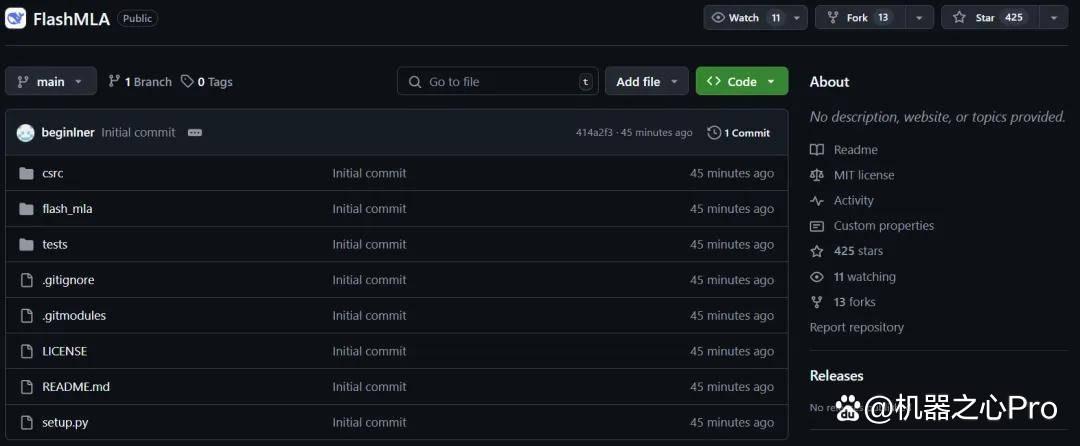Click the MIT license scale icon
The image size is (1080, 446).
tap(817, 176)
